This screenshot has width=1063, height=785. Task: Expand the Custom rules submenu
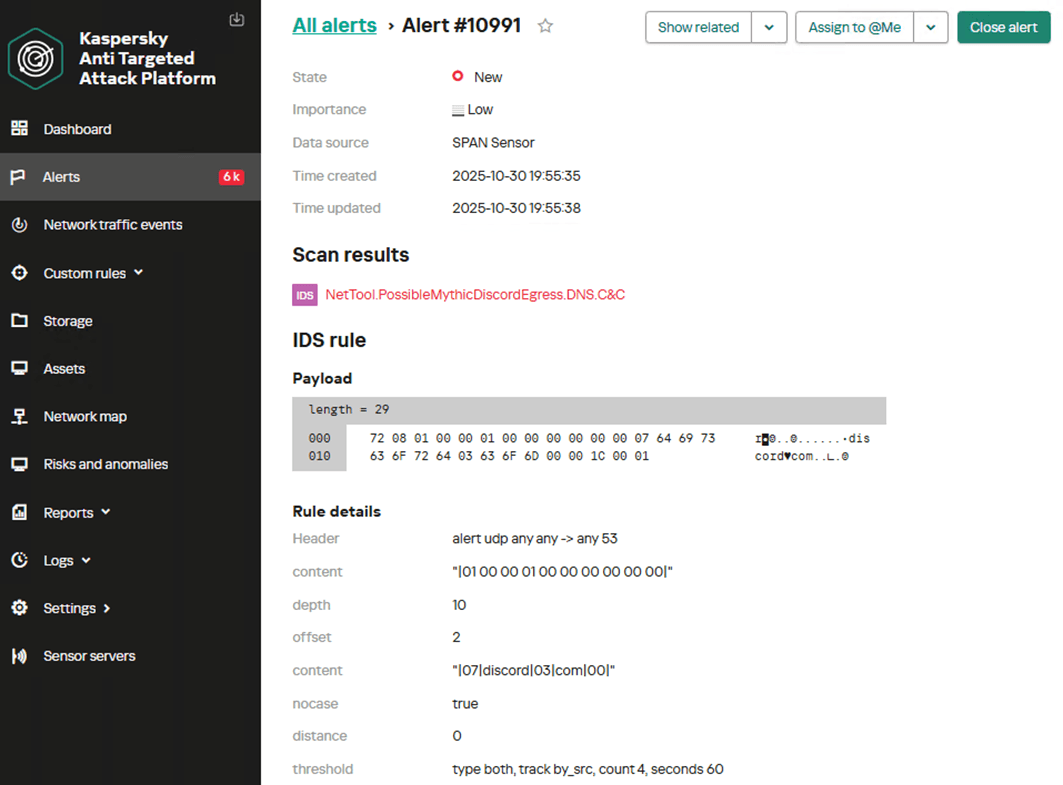coord(139,272)
